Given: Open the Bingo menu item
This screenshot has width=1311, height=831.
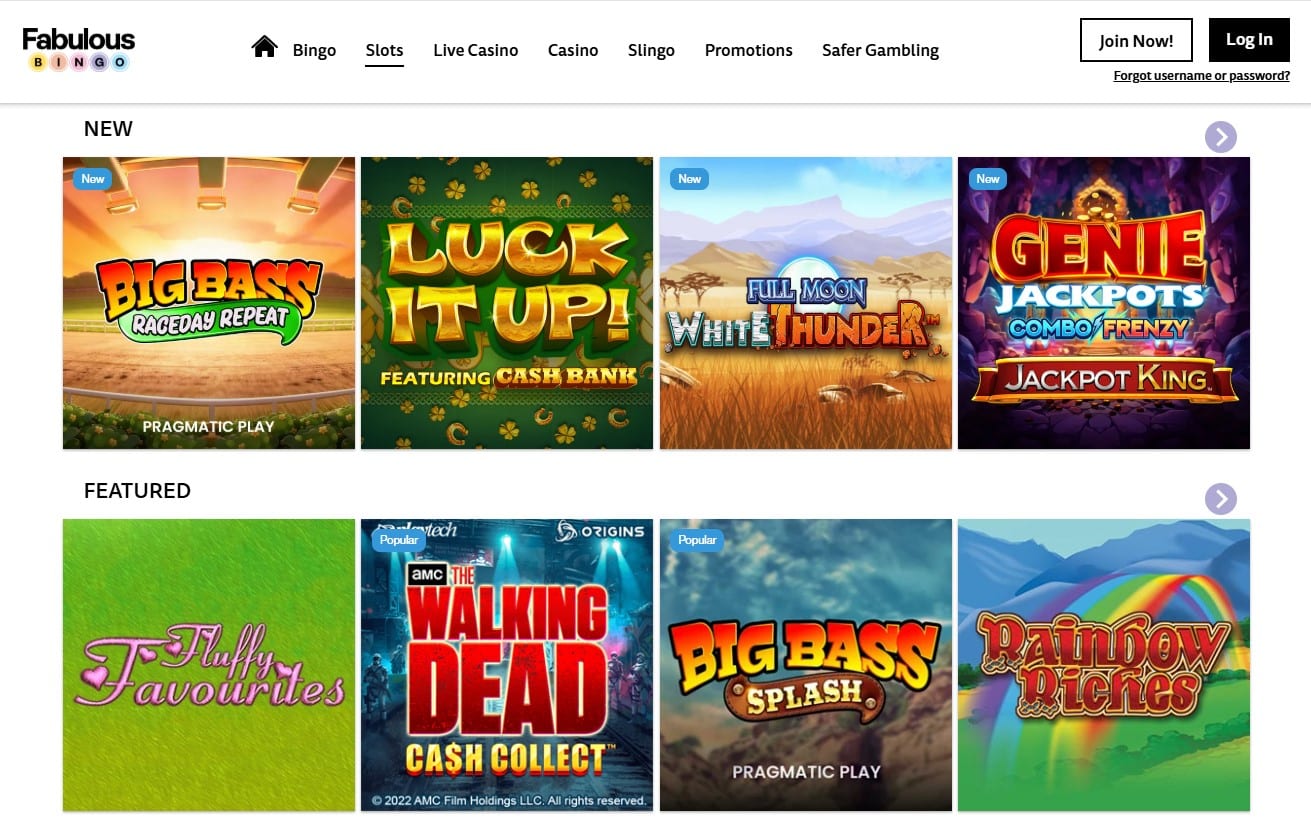Looking at the screenshot, I should pyautogui.click(x=314, y=50).
